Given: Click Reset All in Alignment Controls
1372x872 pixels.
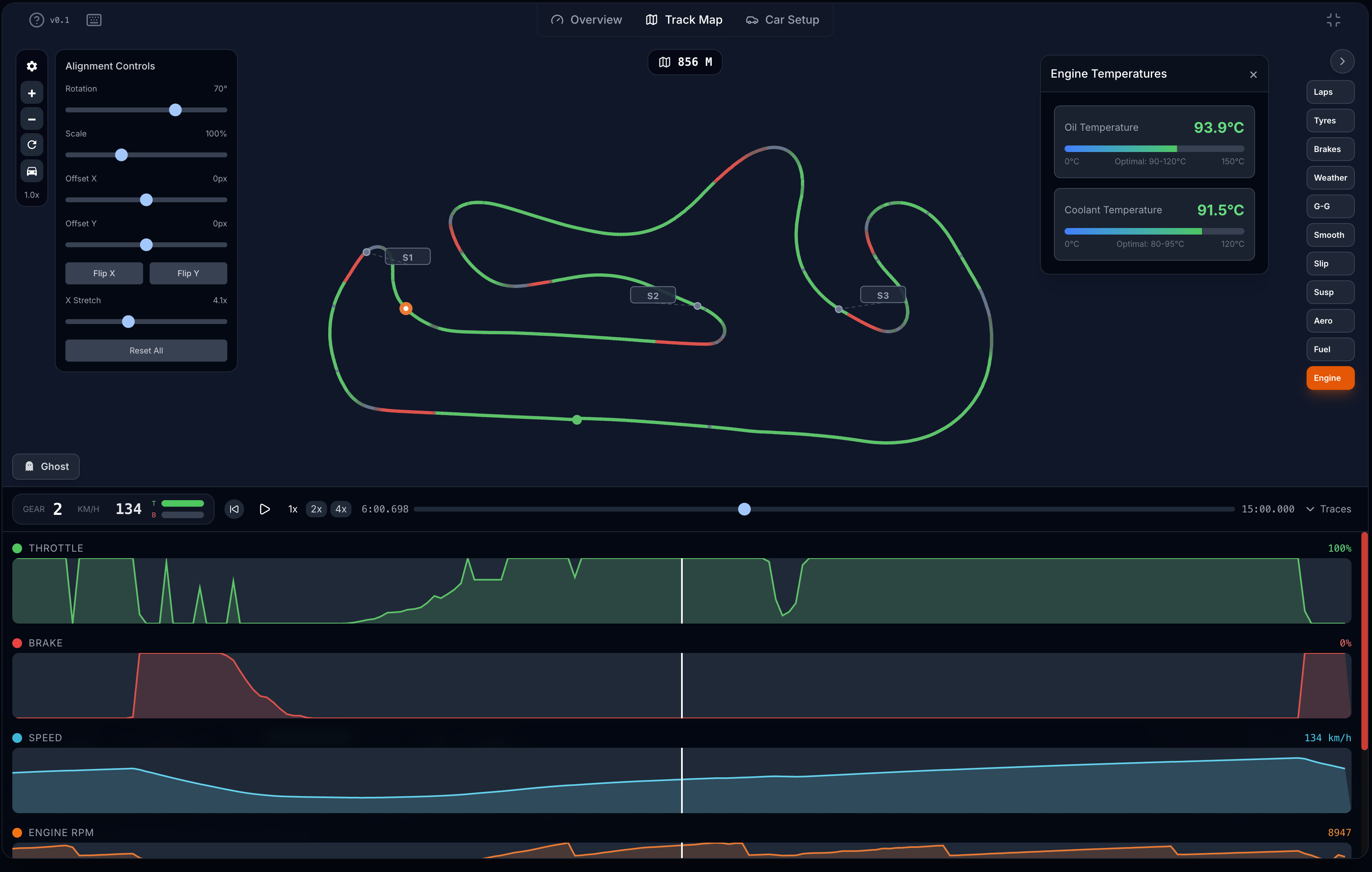Looking at the screenshot, I should coord(146,350).
